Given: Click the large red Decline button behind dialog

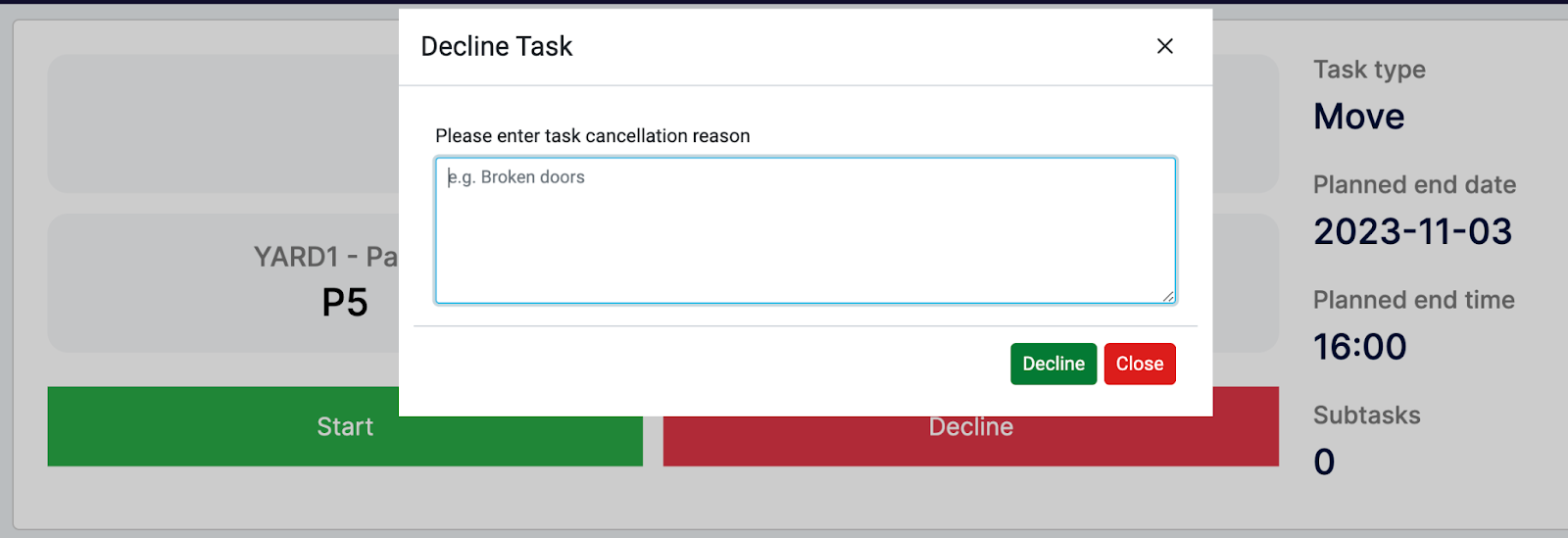Looking at the screenshot, I should click(970, 441).
